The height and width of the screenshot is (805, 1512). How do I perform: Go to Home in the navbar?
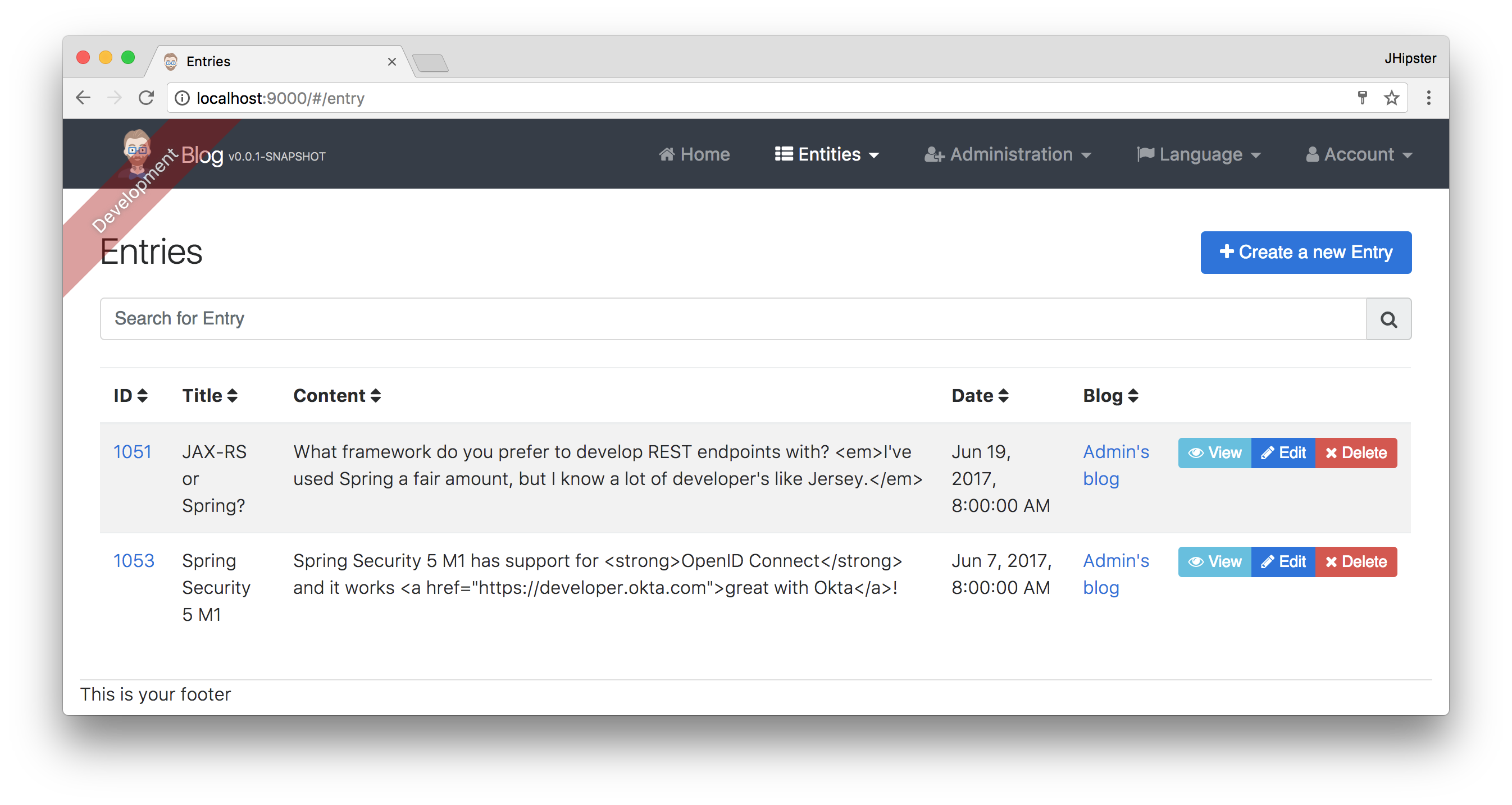coord(694,154)
